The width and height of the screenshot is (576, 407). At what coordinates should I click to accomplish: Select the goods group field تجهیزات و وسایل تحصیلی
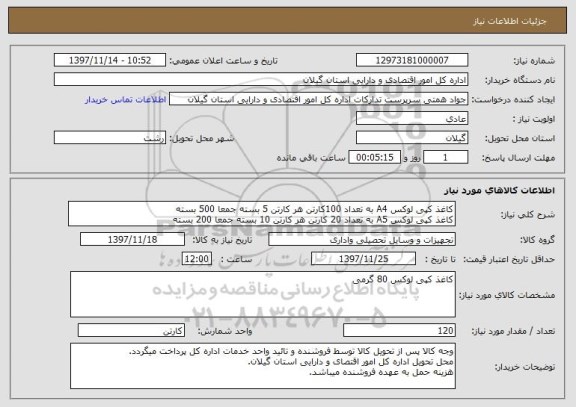[x=362, y=239]
